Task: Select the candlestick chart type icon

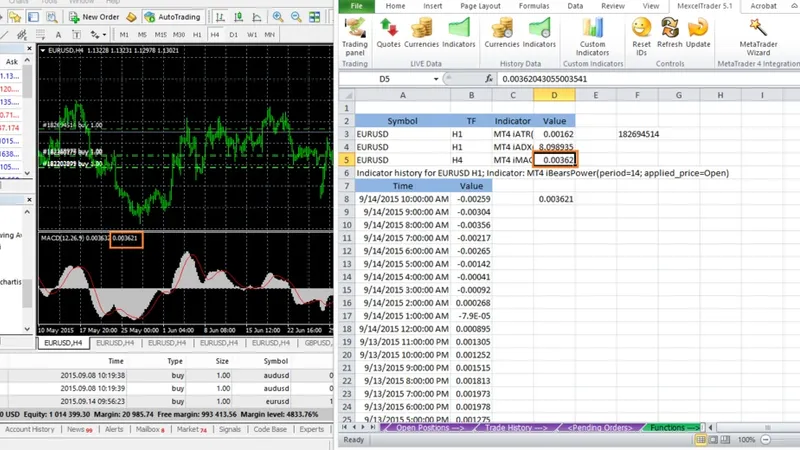Action: coord(238,17)
